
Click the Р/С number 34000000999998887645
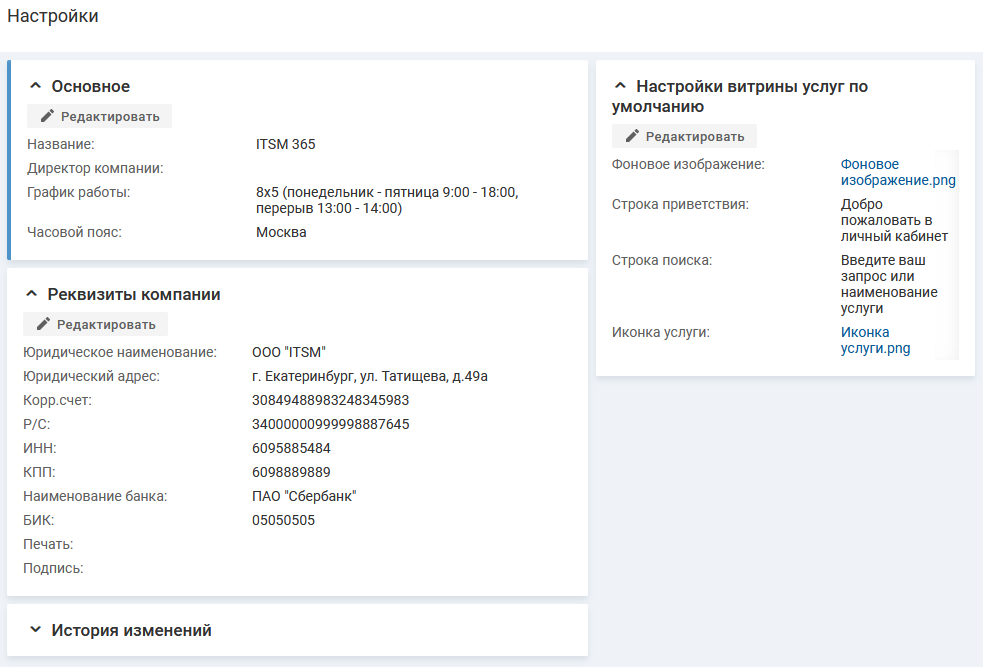click(330, 424)
